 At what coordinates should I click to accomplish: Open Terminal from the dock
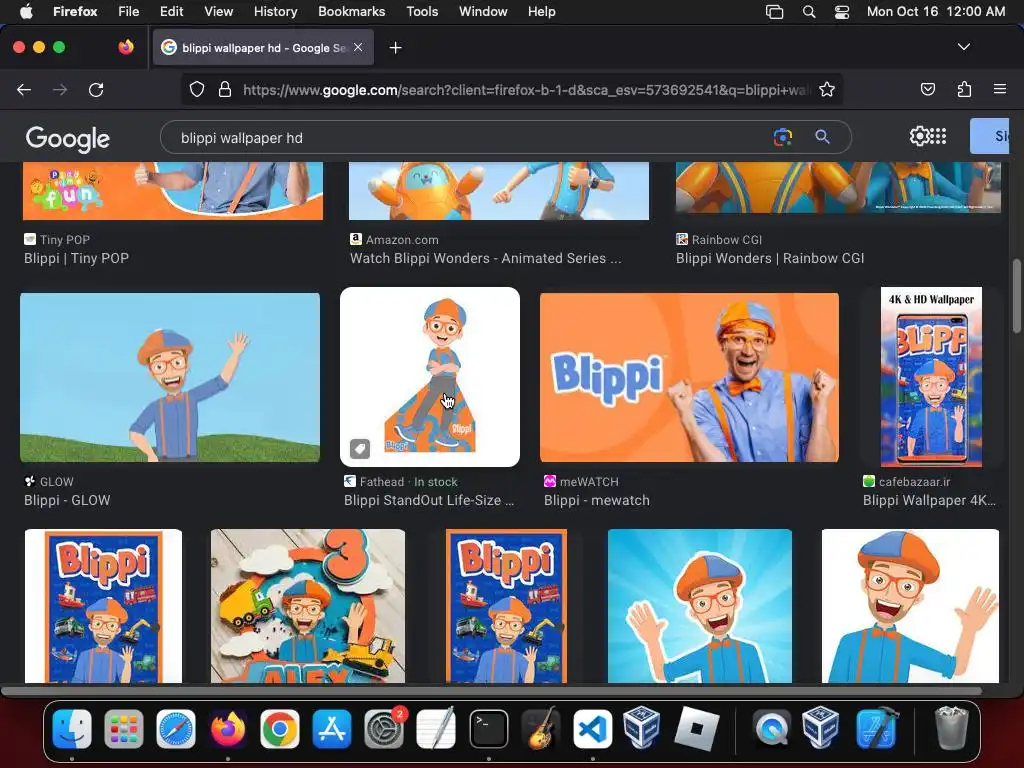pyautogui.click(x=488, y=728)
